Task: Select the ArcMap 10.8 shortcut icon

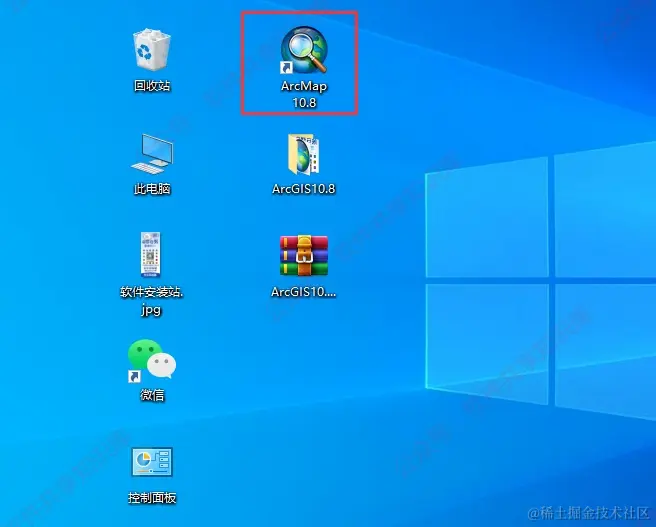Action: pyautogui.click(x=304, y=50)
